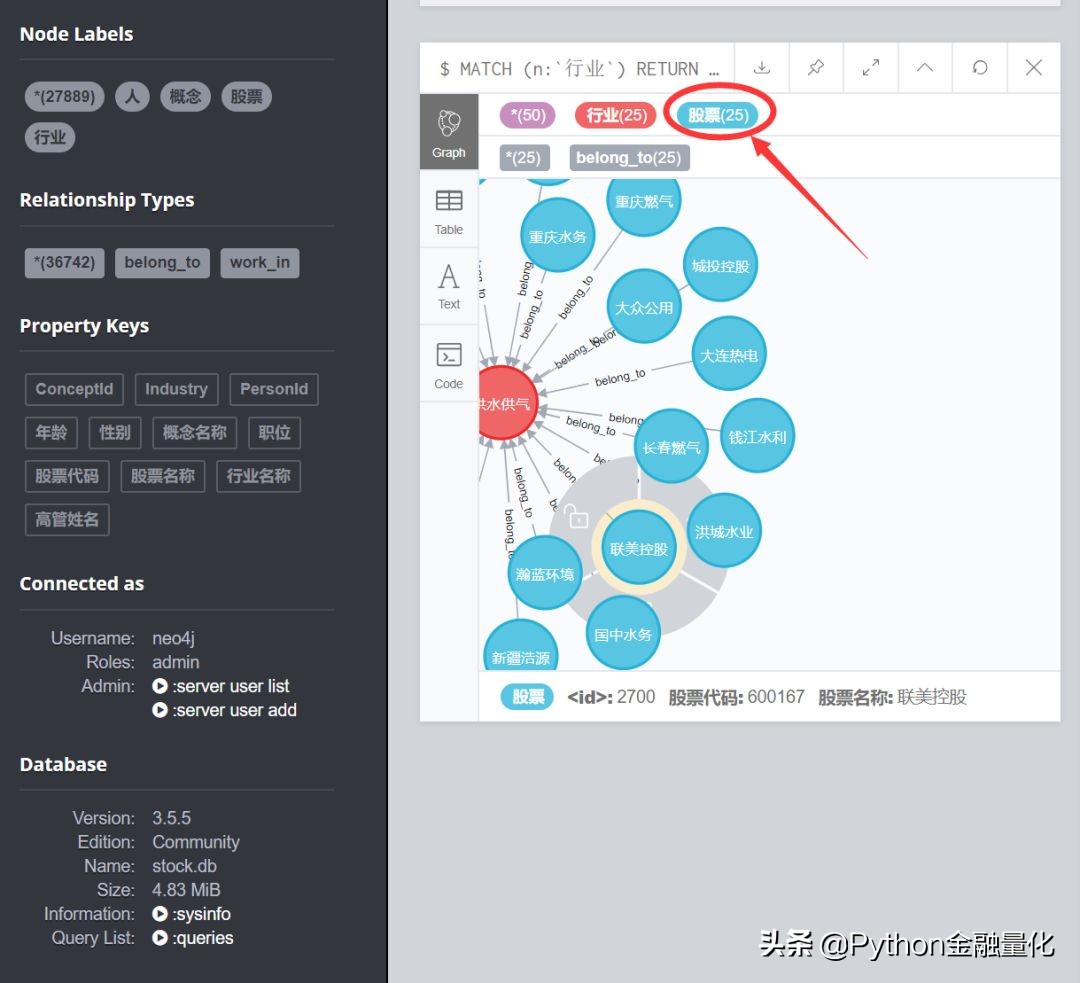
Task: Click the ConceptId property key
Action: coord(74,389)
